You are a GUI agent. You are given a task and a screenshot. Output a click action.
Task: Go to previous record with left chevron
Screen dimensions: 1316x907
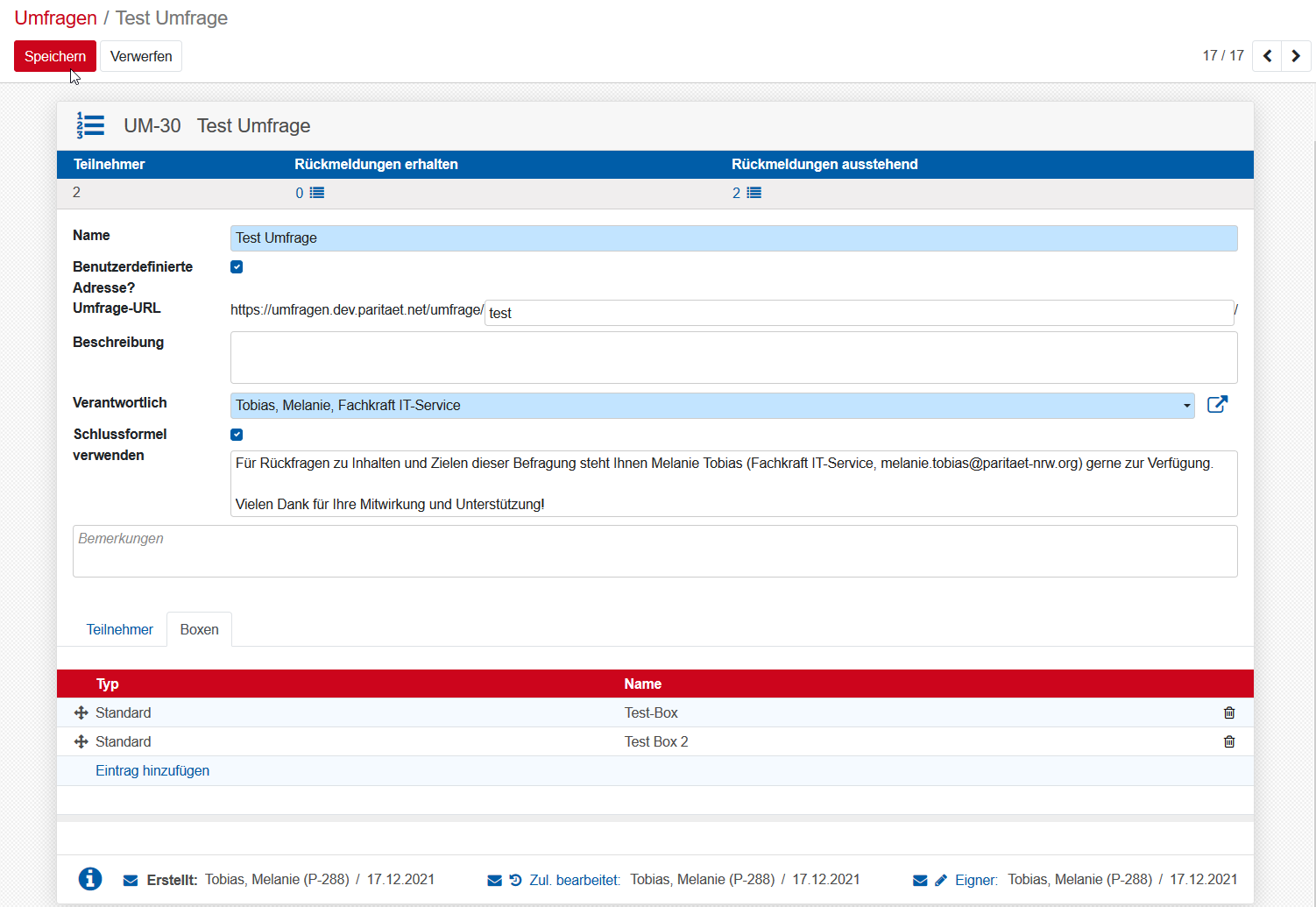[1267, 56]
